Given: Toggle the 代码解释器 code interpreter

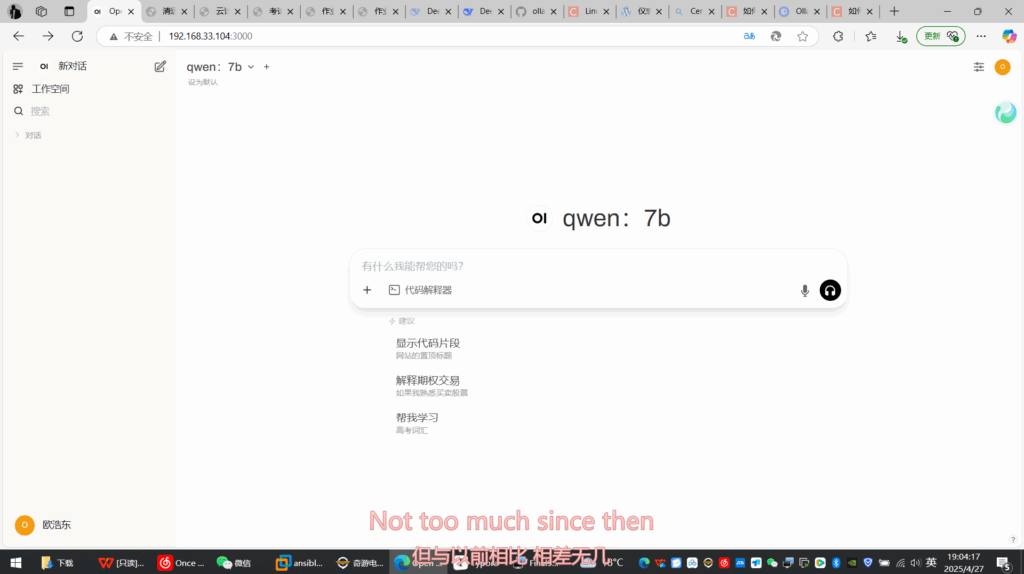Looking at the screenshot, I should (421, 290).
